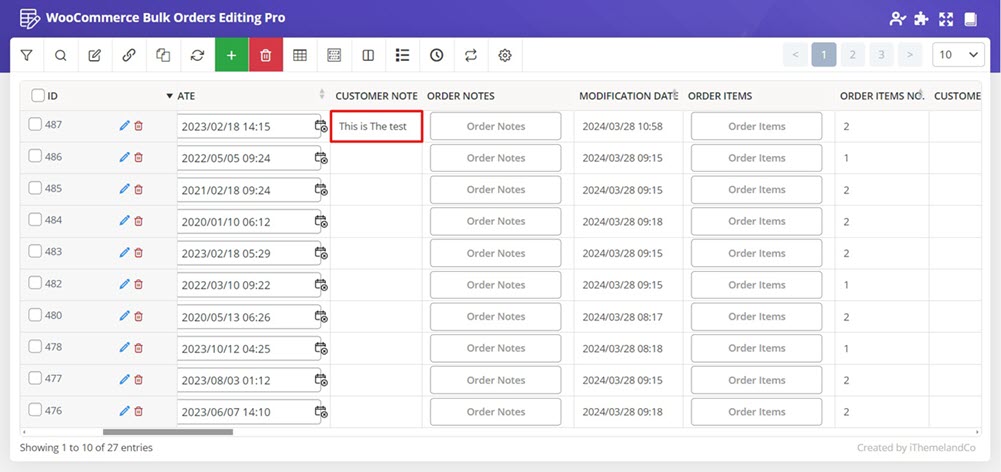Viewport: 1001px width, 472px height.
Task: Click the Customer Note column header
Action: pos(376,96)
